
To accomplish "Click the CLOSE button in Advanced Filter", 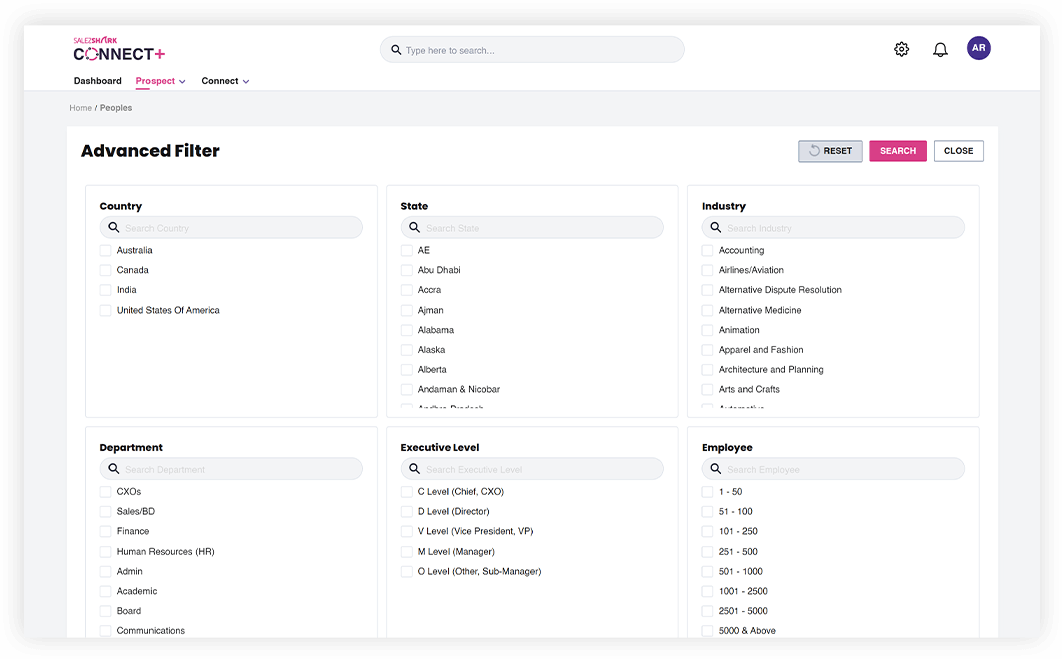I will coord(958,151).
